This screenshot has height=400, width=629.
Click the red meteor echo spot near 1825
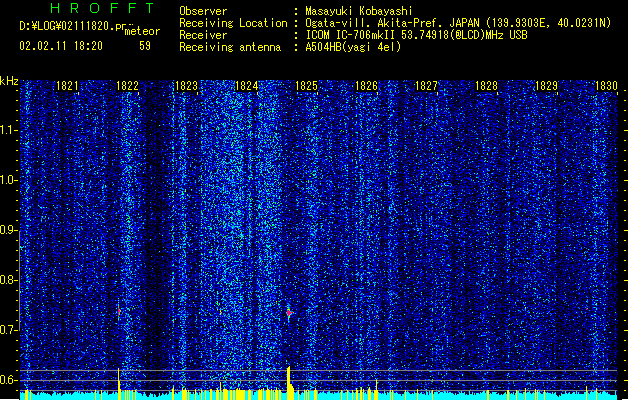pyautogui.click(x=289, y=313)
